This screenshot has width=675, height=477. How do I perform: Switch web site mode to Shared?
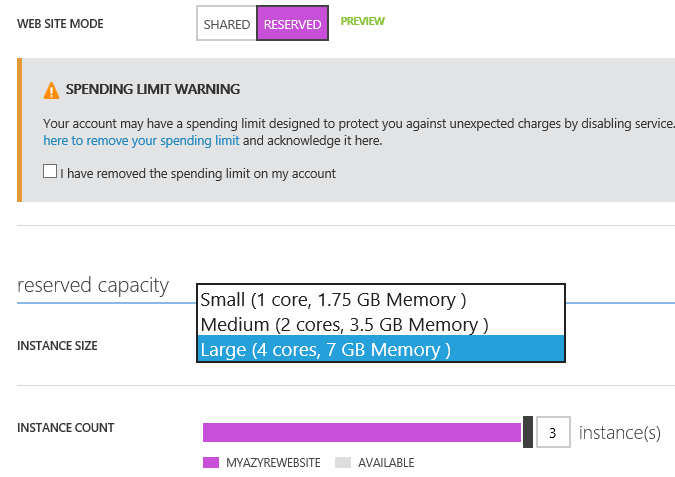click(227, 24)
